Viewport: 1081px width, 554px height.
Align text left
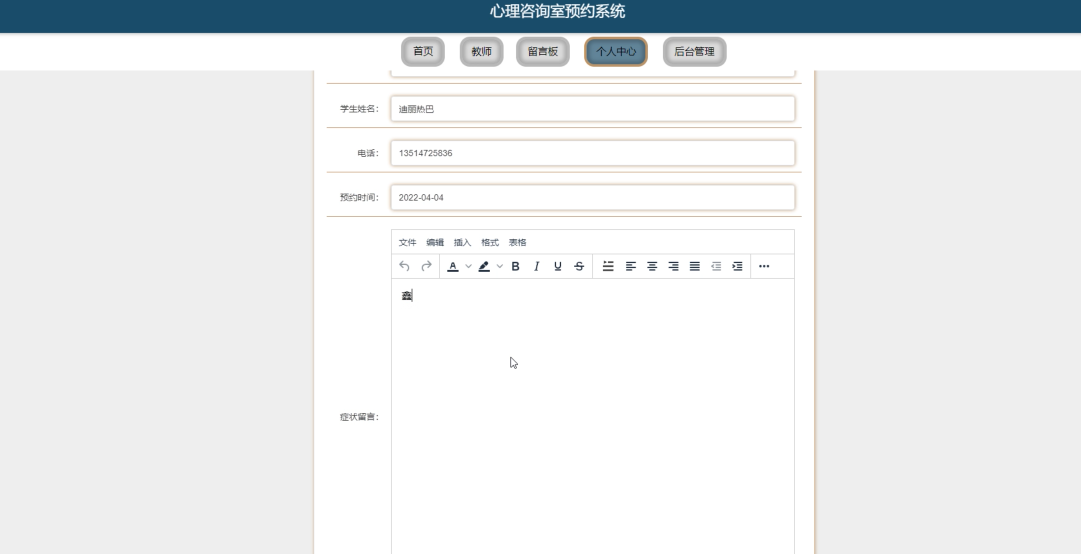(x=630, y=266)
